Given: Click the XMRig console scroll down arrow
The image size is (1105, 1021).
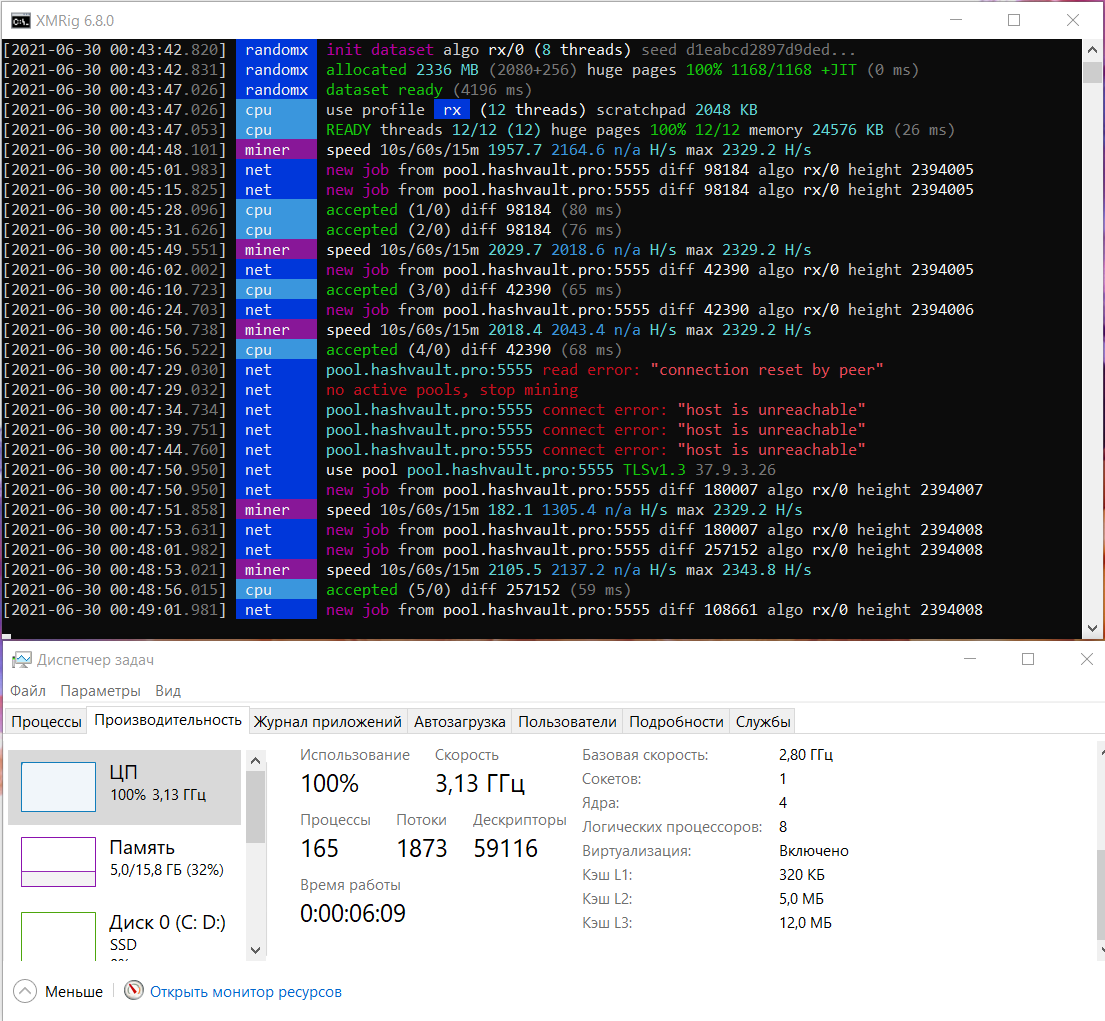Looking at the screenshot, I should (x=1092, y=628).
